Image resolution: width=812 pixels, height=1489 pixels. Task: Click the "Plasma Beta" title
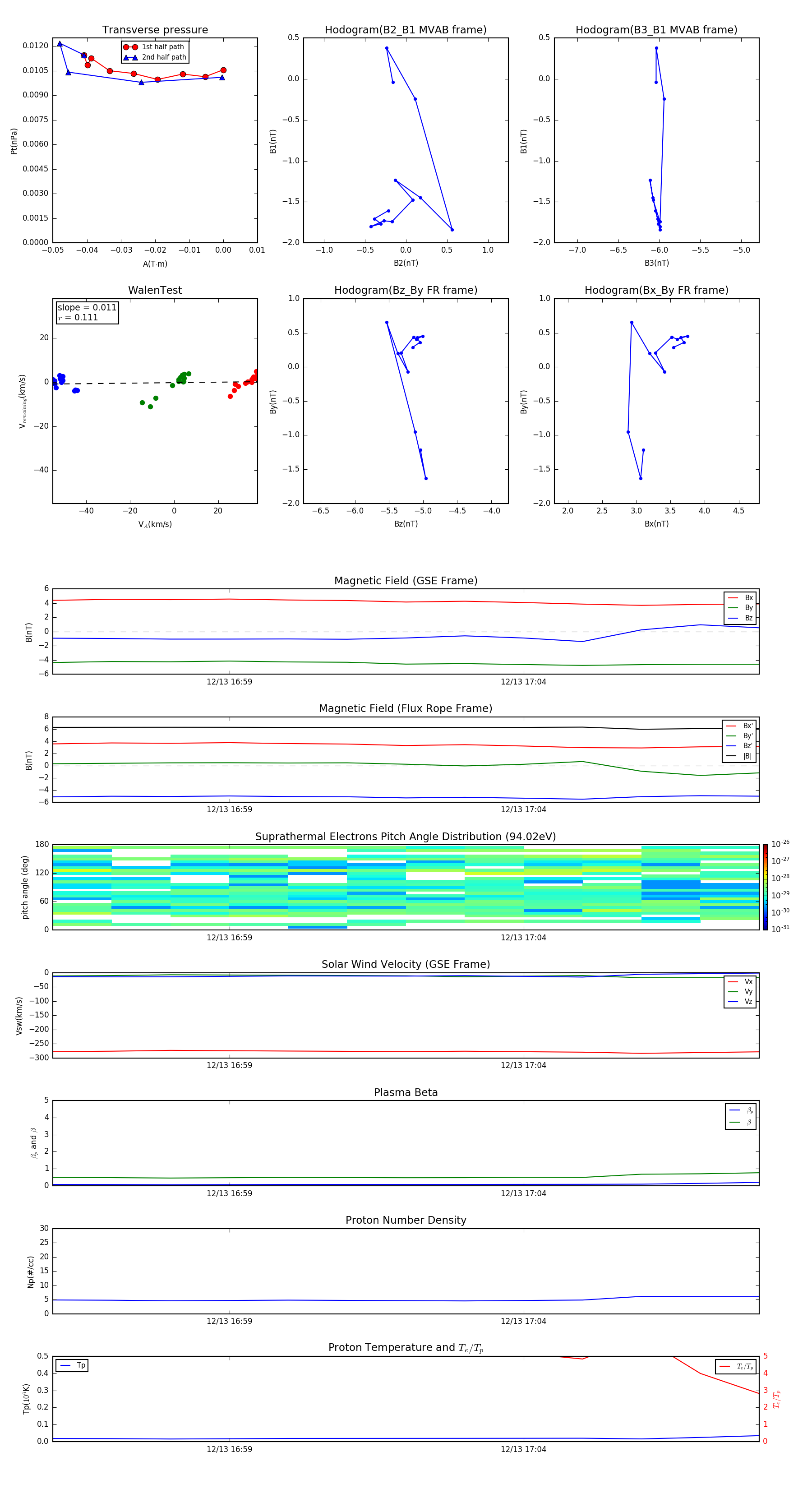point(406,1092)
